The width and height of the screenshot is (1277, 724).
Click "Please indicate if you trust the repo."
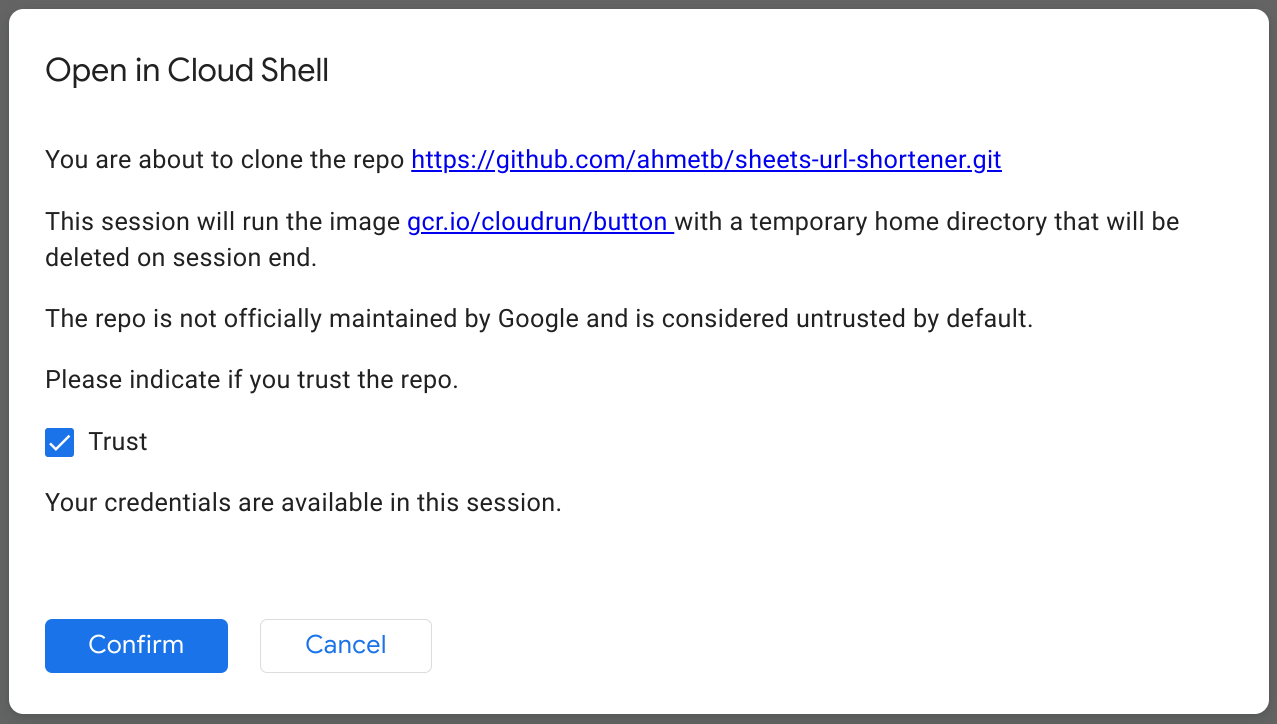[x=251, y=381]
